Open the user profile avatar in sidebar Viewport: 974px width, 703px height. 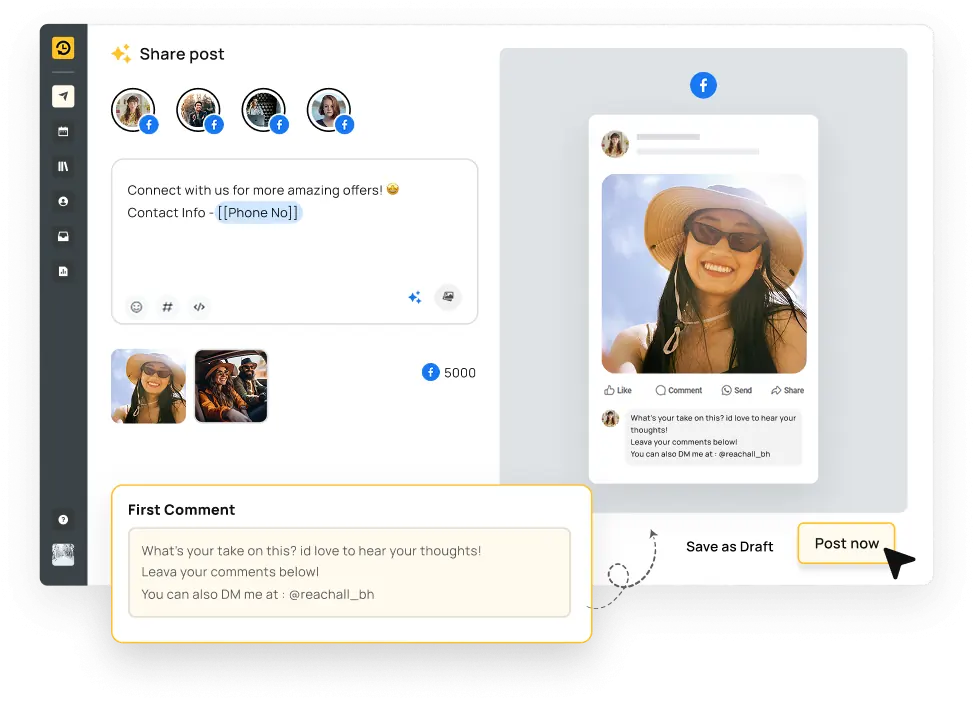coord(63,555)
